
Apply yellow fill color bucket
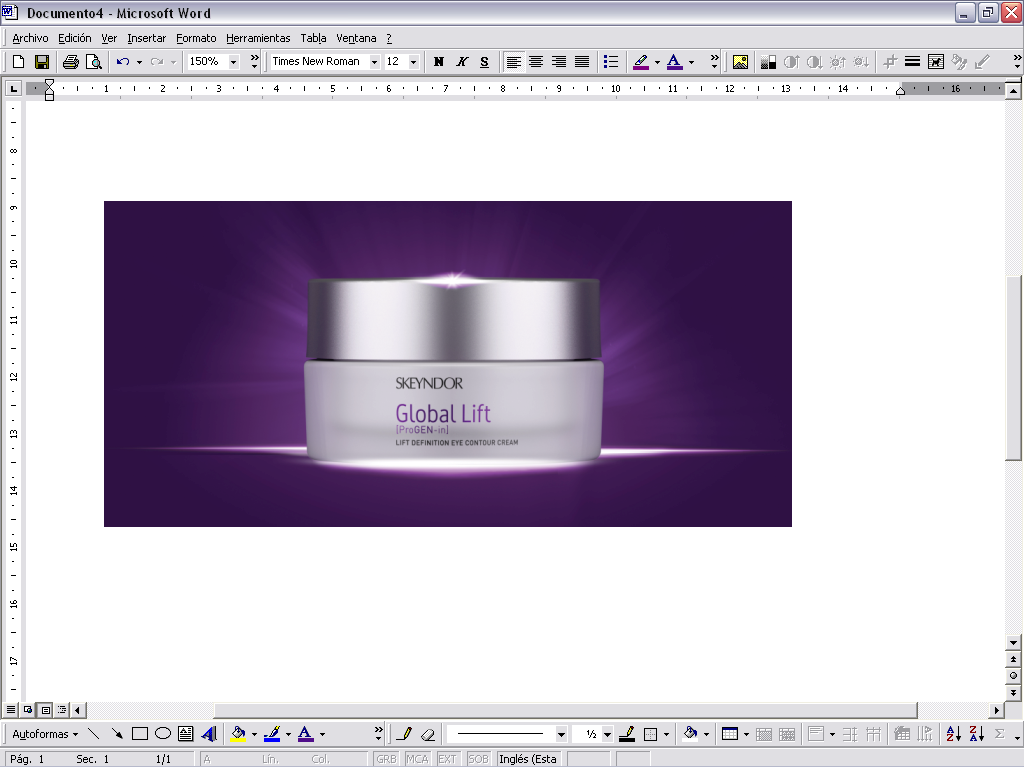[x=238, y=733]
